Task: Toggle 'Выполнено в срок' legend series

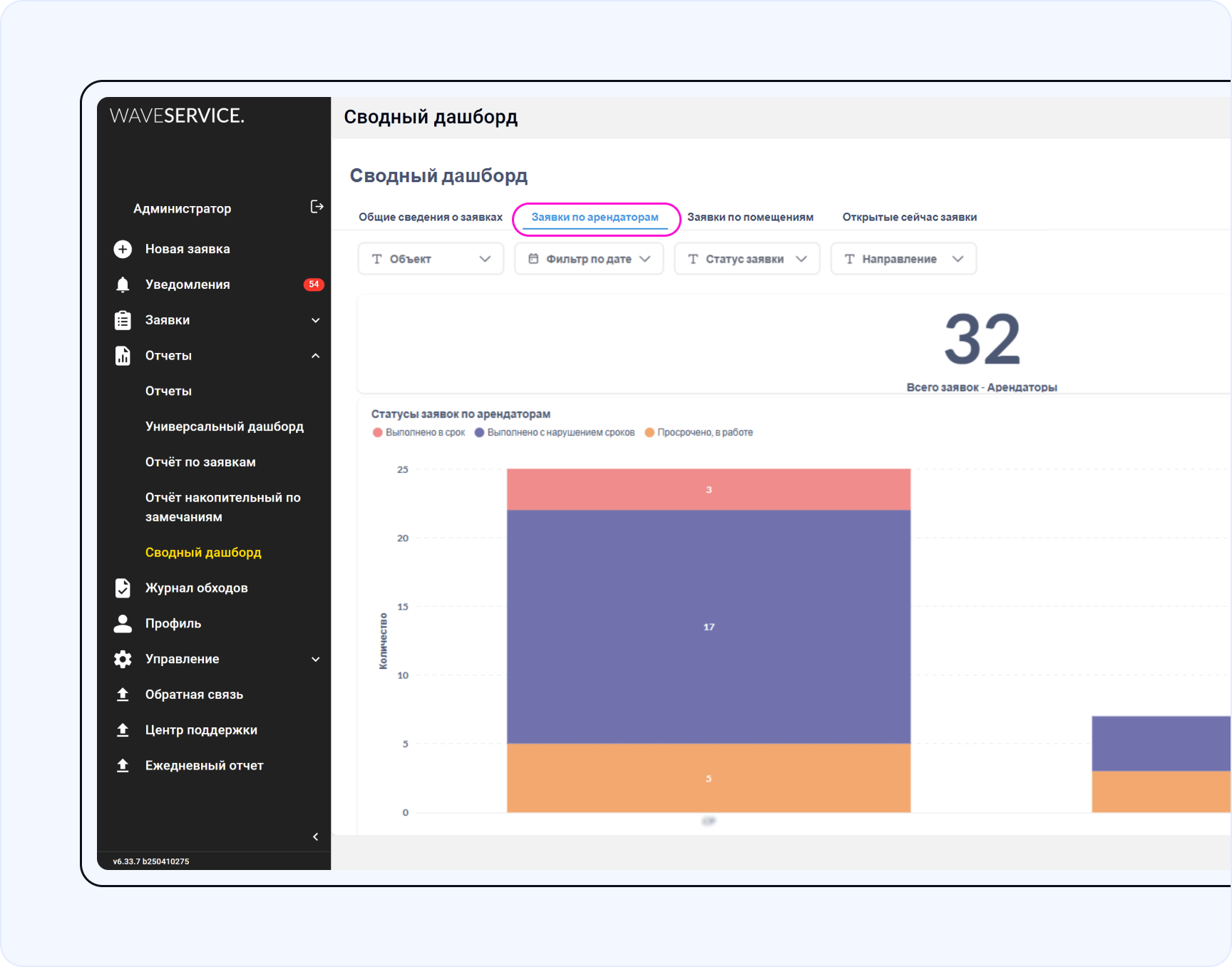Action: 419,433
